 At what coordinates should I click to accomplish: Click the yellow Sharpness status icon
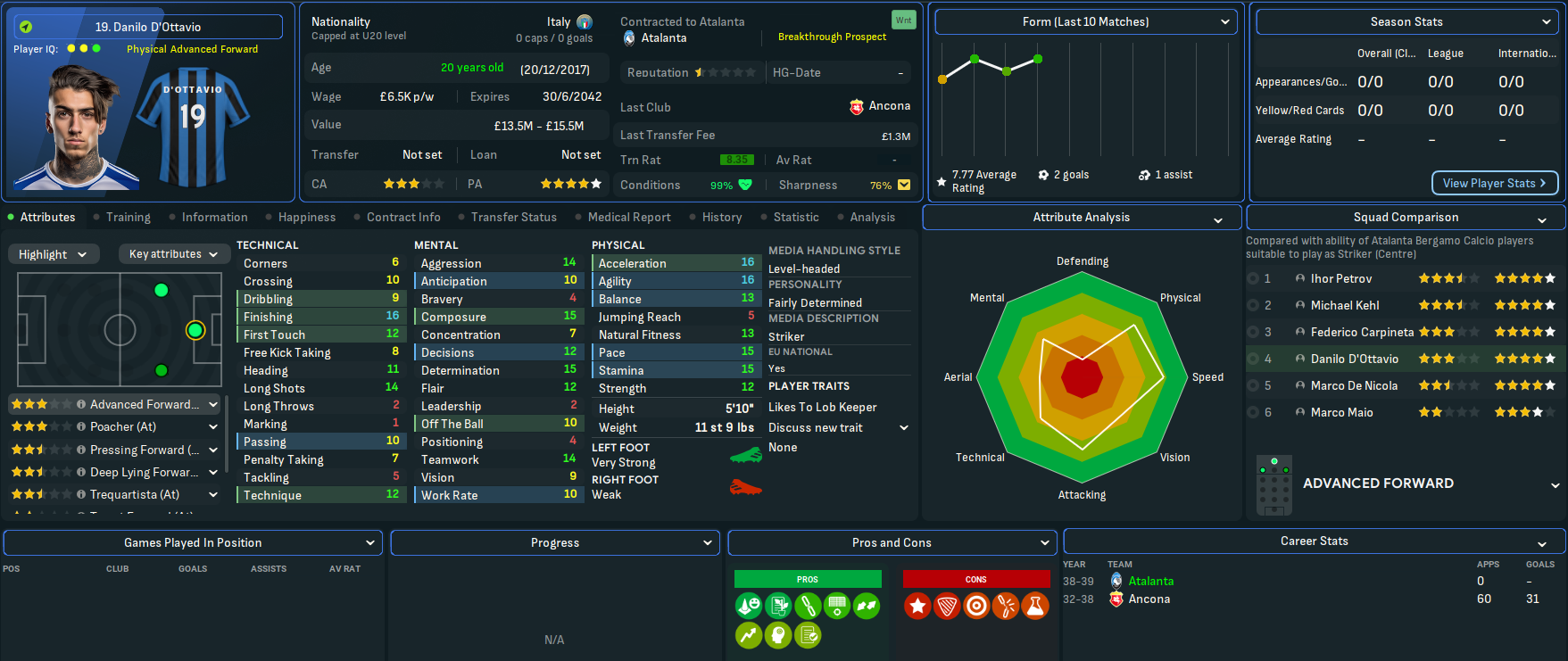coord(904,185)
